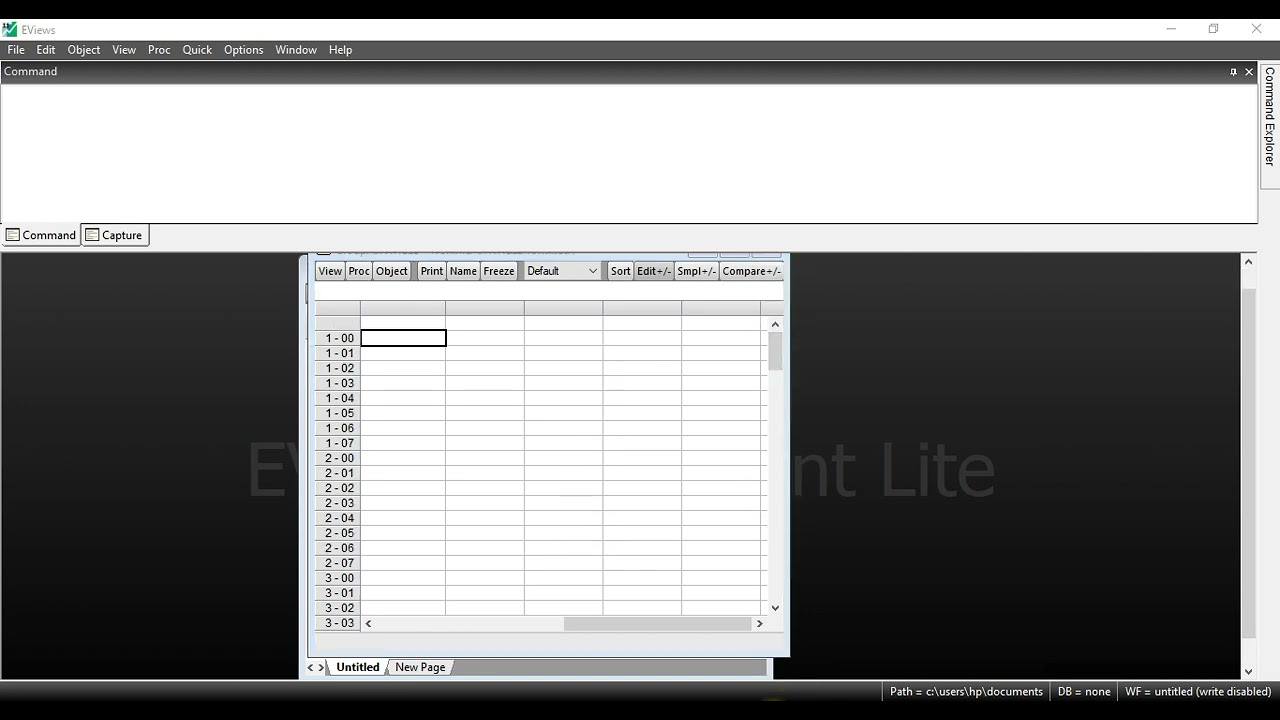The width and height of the screenshot is (1280, 720).
Task: Open the Help menu
Action: click(340, 50)
